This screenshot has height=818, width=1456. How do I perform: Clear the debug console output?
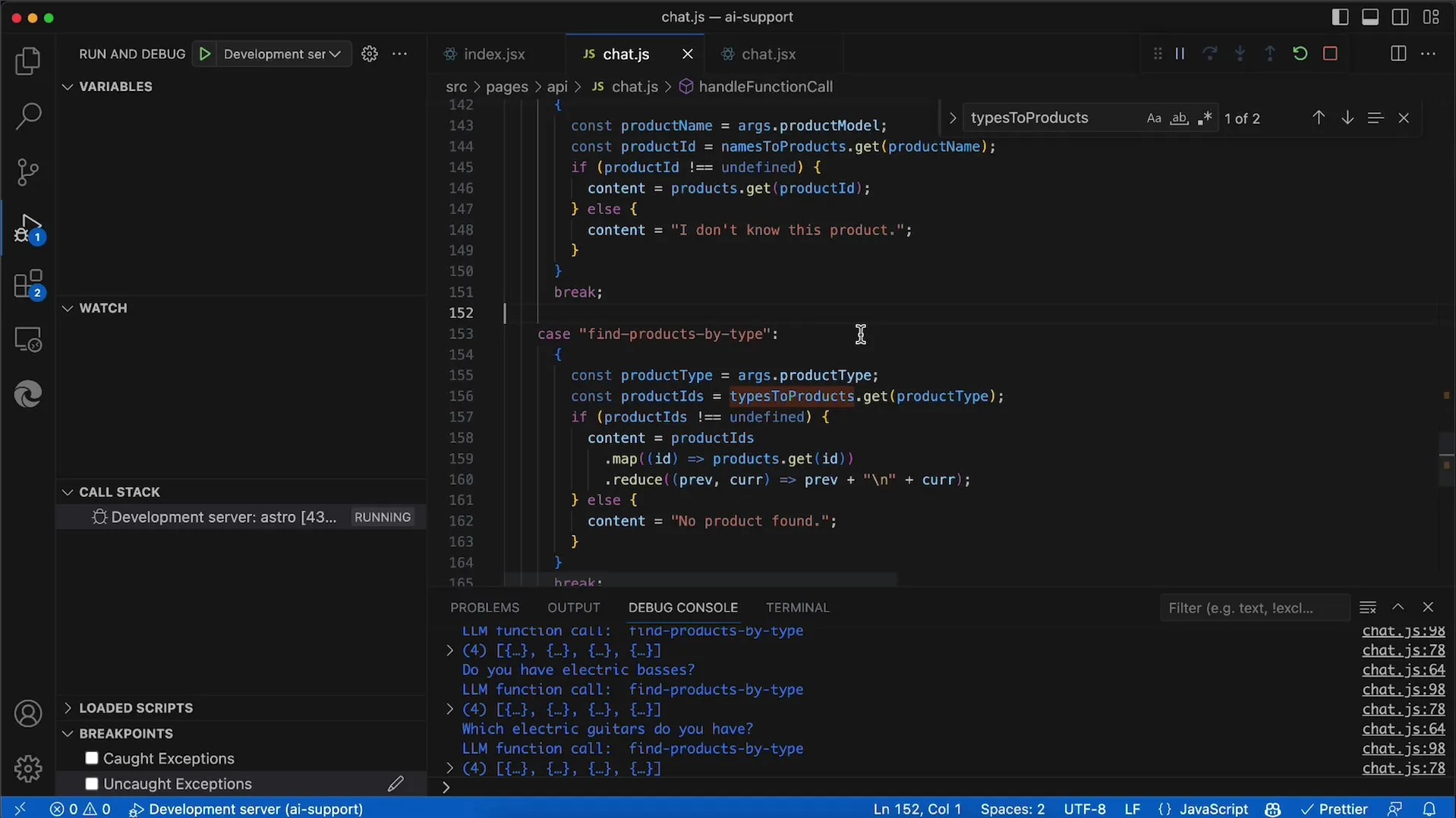pyautogui.click(x=1368, y=607)
